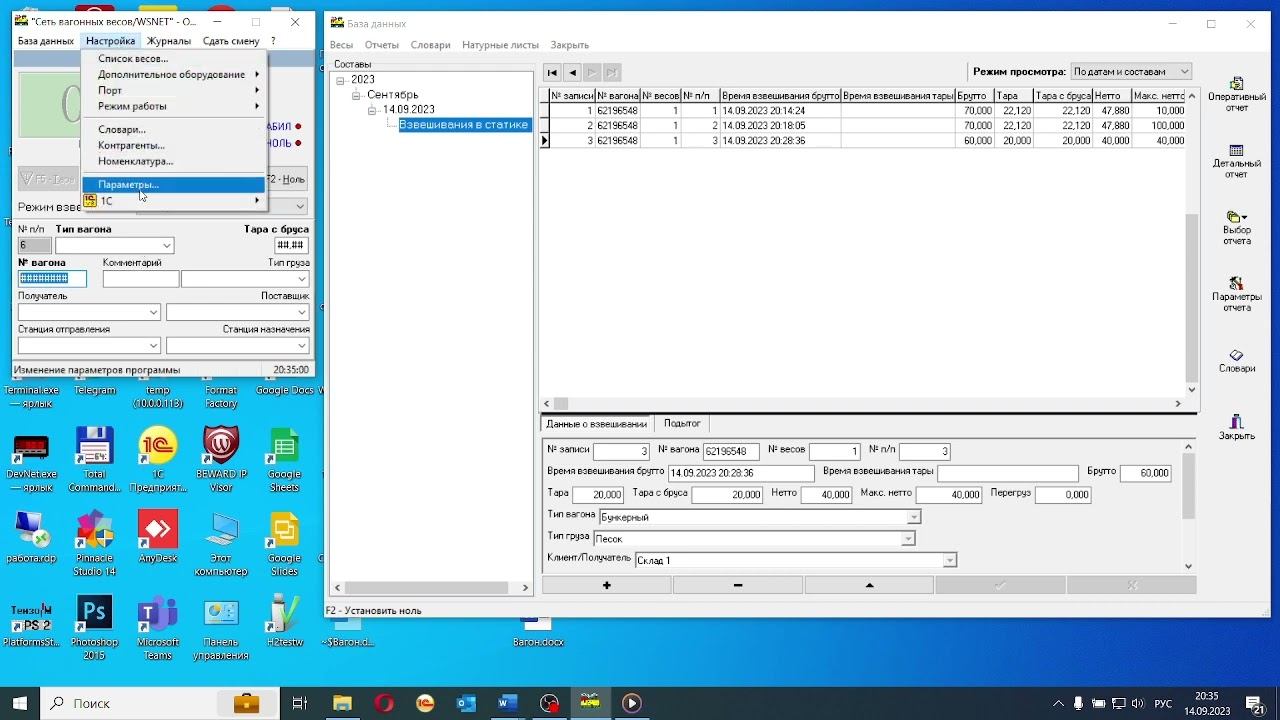Screen dimensions: 1280x720
Task: Edit the record with the up-triangle button
Action: coord(869,586)
